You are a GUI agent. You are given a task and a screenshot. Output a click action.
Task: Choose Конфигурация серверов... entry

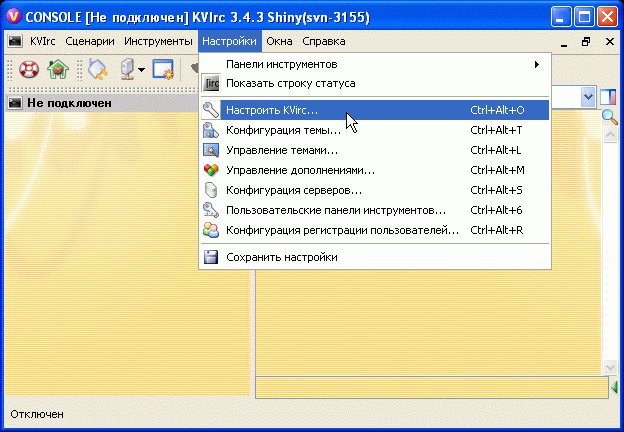click(375, 190)
